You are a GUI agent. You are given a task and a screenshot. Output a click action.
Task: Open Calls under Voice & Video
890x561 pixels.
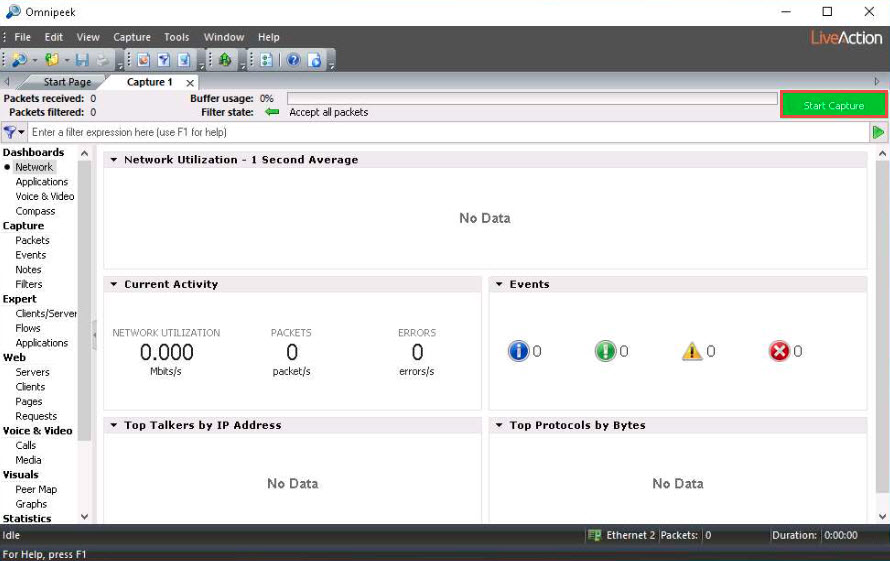[26, 446]
